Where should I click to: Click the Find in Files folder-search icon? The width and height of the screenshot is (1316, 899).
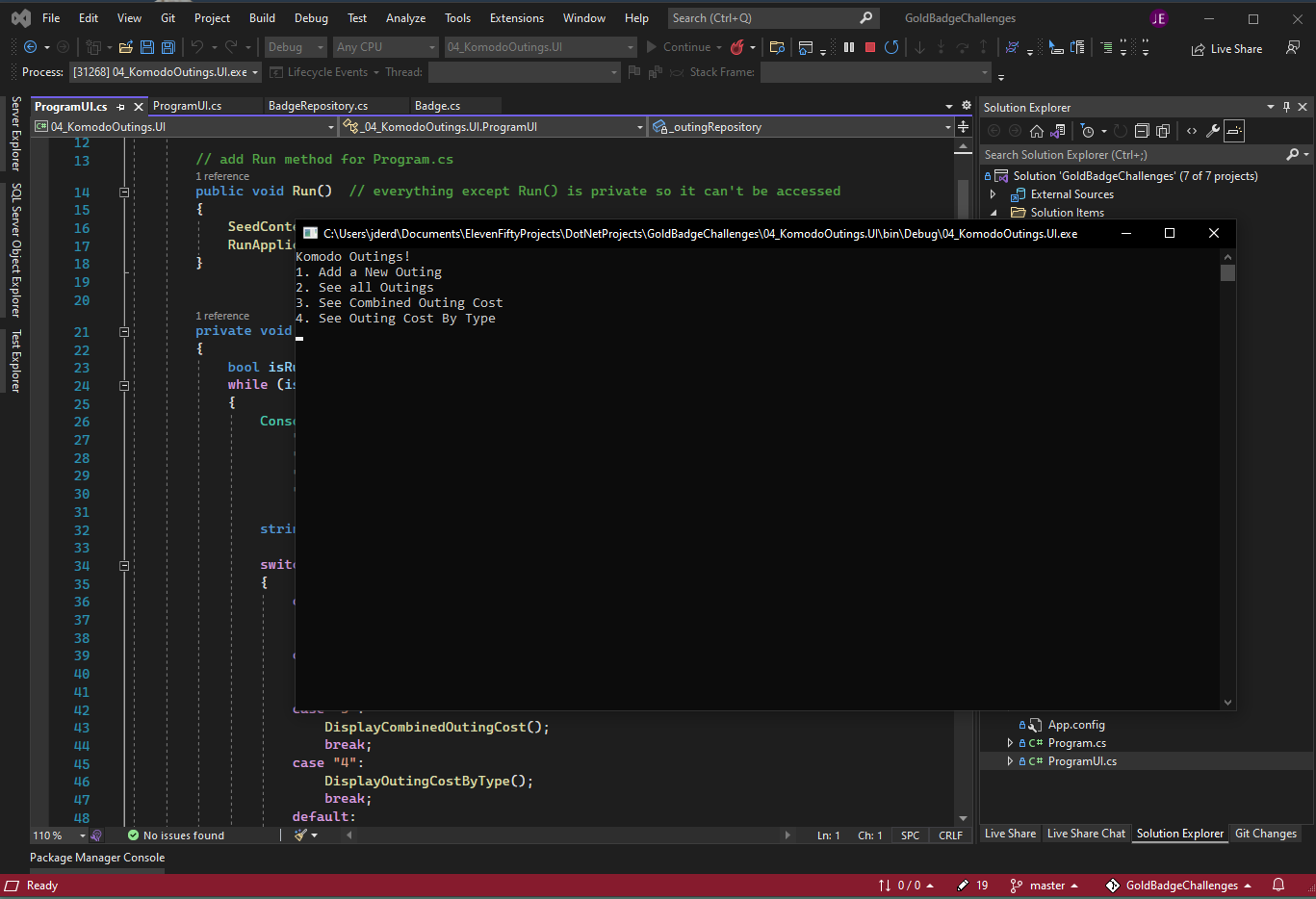[778, 47]
